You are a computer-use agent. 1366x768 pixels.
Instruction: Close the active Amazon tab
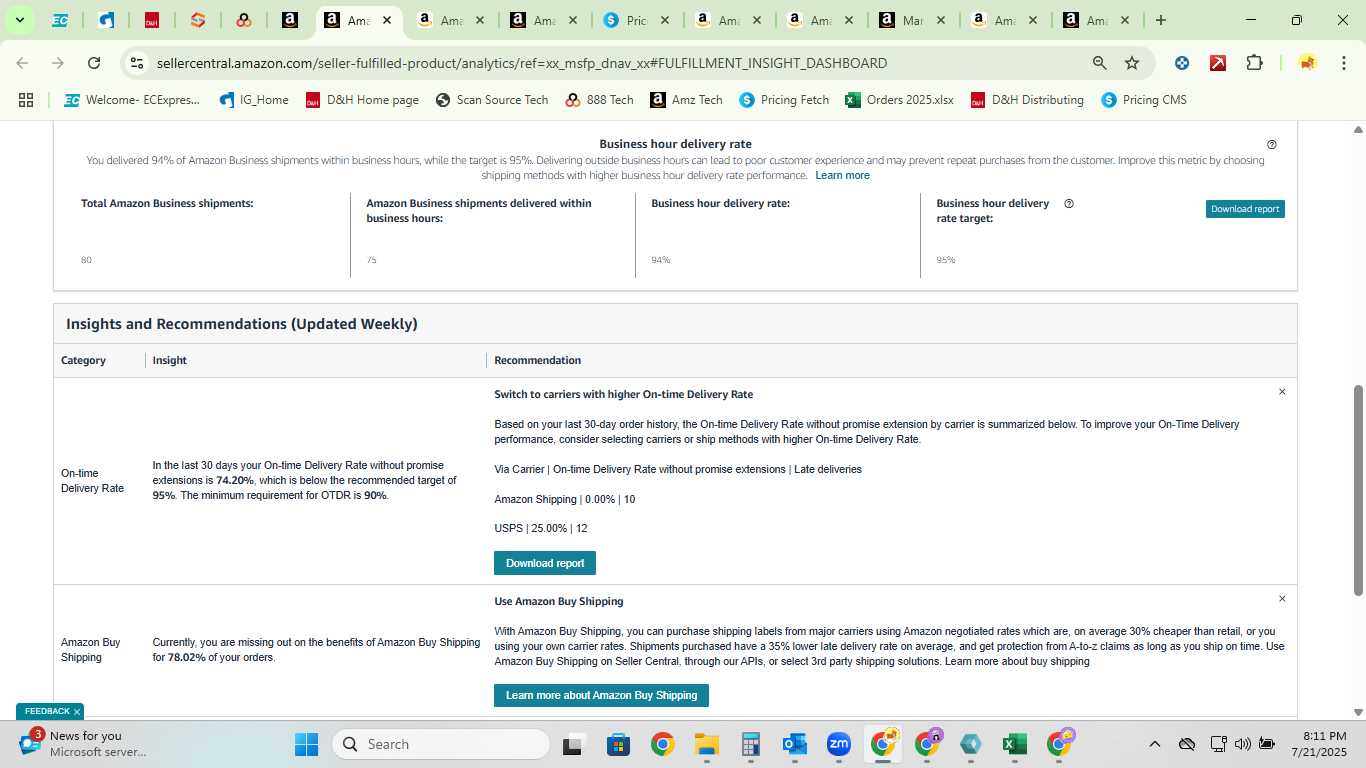click(387, 20)
